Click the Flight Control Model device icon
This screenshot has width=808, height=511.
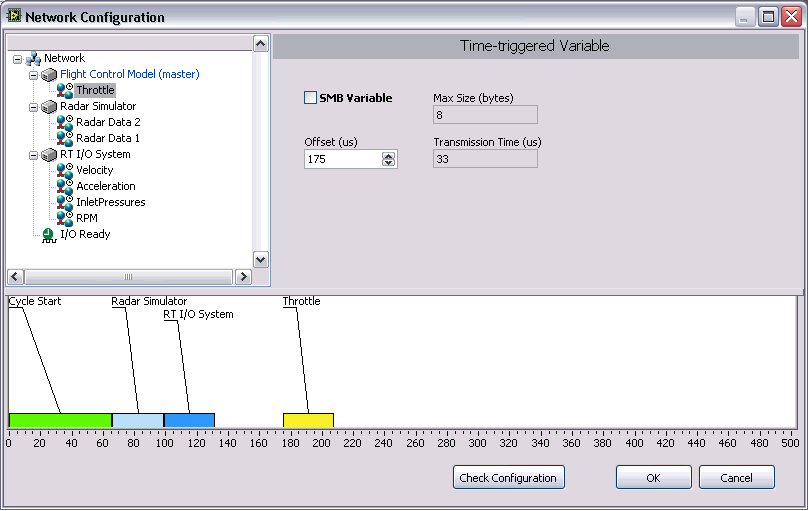[x=49, y=74]
